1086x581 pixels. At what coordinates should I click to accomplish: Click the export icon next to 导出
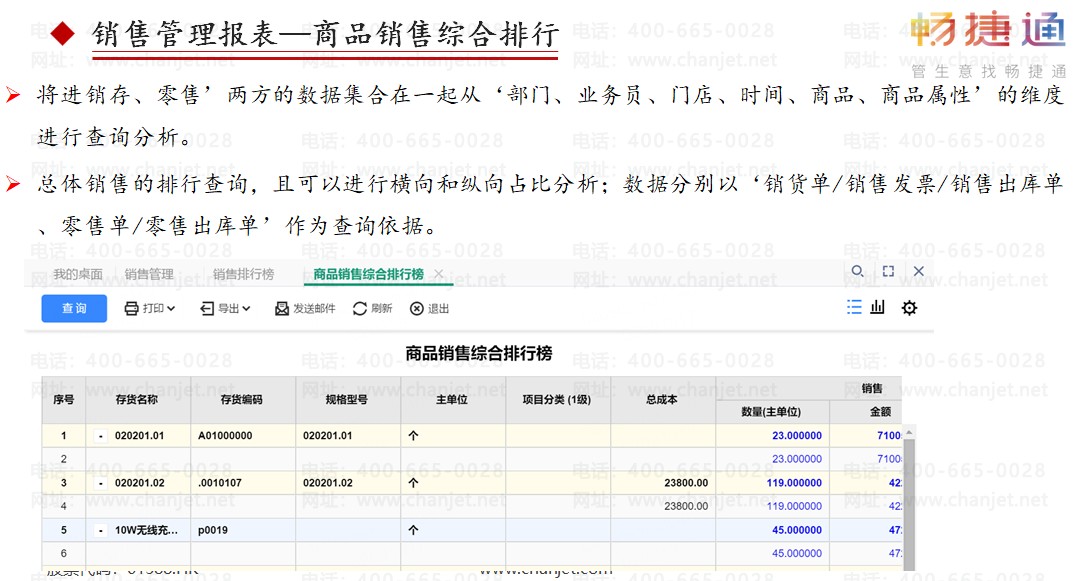click(206, 308)
